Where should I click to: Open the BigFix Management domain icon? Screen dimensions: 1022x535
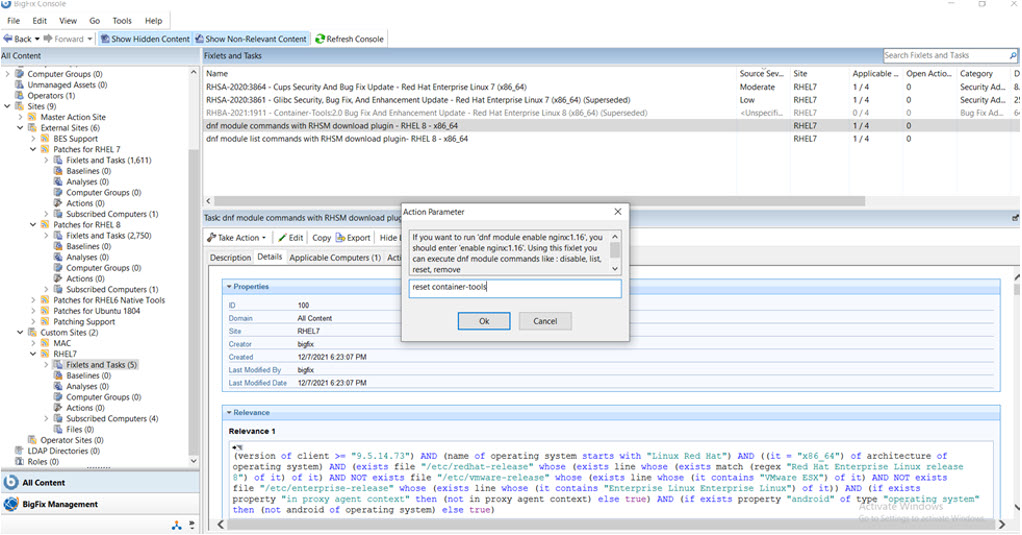[x=12, y=504]
